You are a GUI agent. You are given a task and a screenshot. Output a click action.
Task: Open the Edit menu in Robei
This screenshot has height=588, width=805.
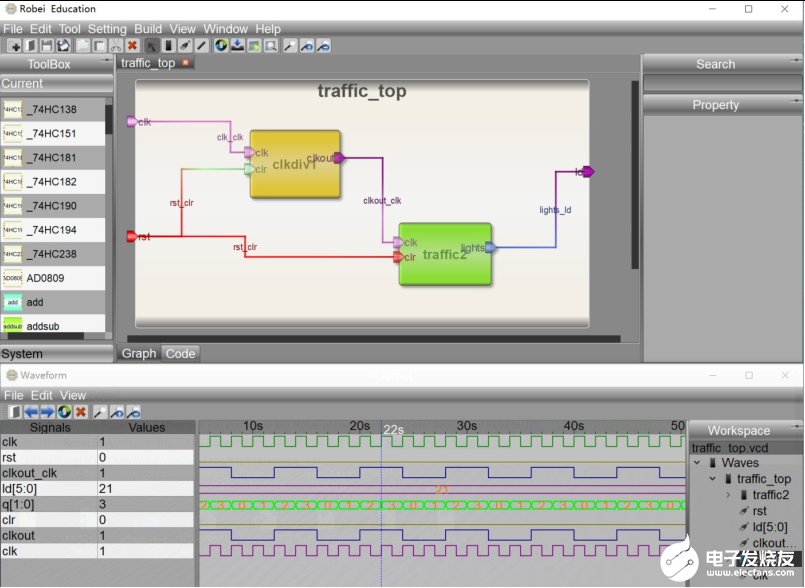[41, 29]
